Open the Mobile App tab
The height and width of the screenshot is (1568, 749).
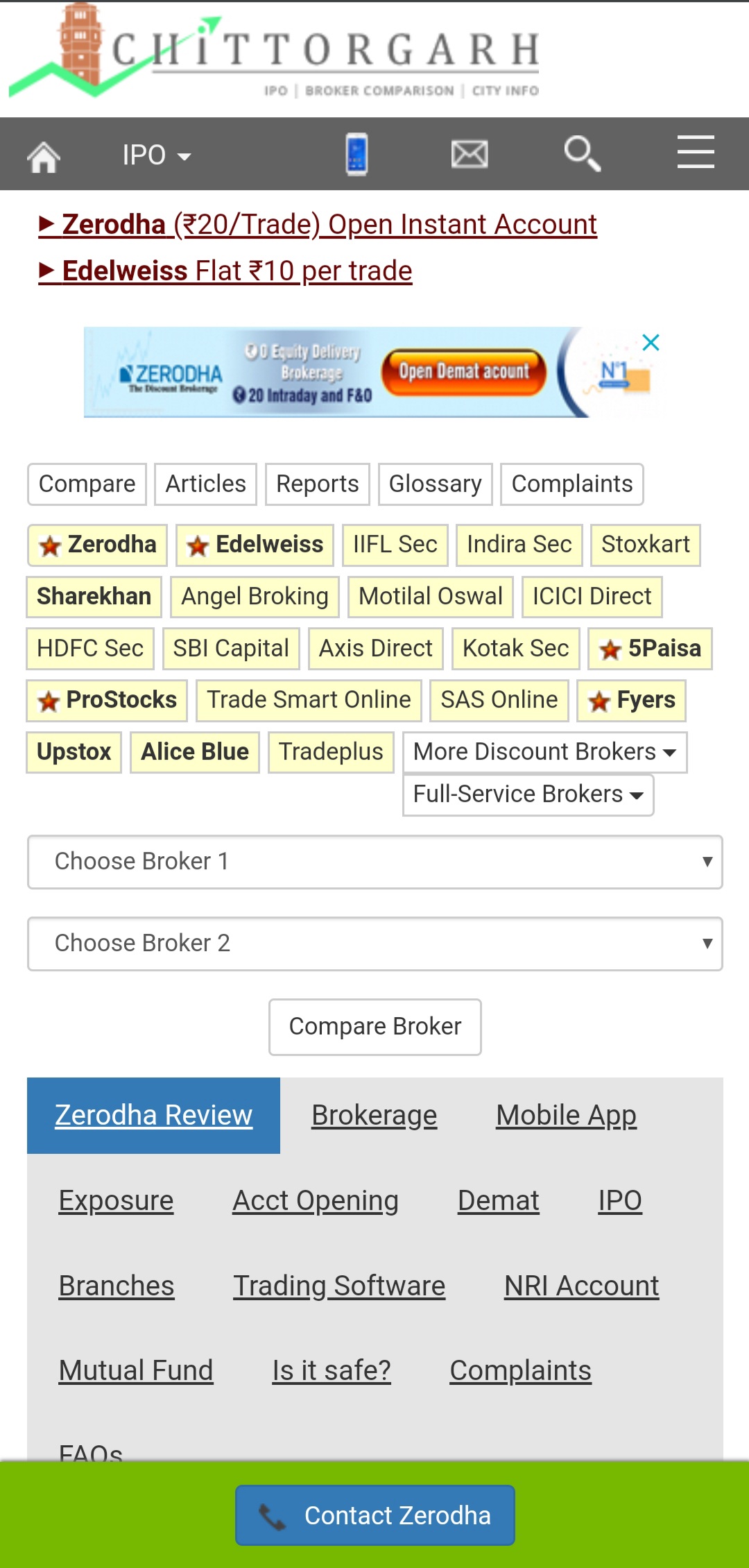pos(566,1115)
